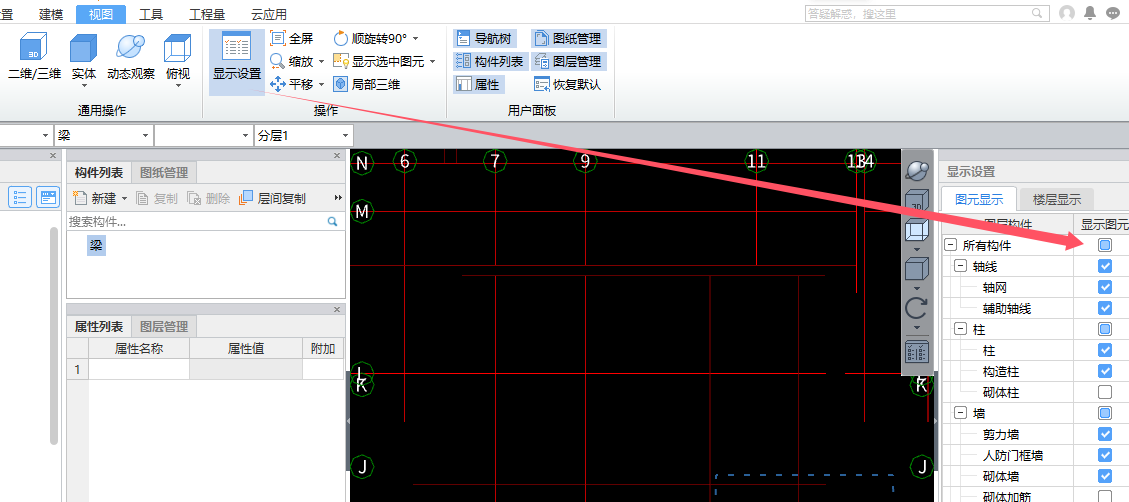Collapse the 墙 tree node
The image size is (1129, 502).
pos(960,413)
